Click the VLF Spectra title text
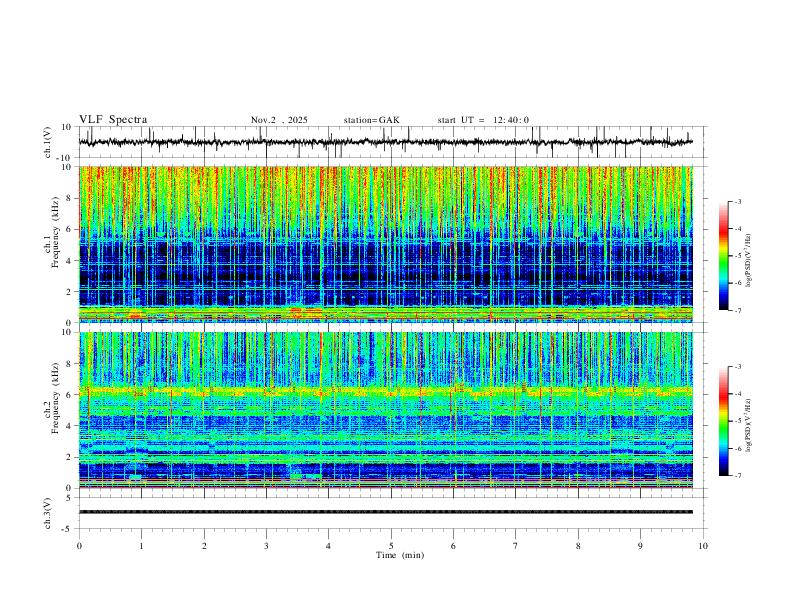The height and width of the screenshot is (612, 792). click(113, 120)
